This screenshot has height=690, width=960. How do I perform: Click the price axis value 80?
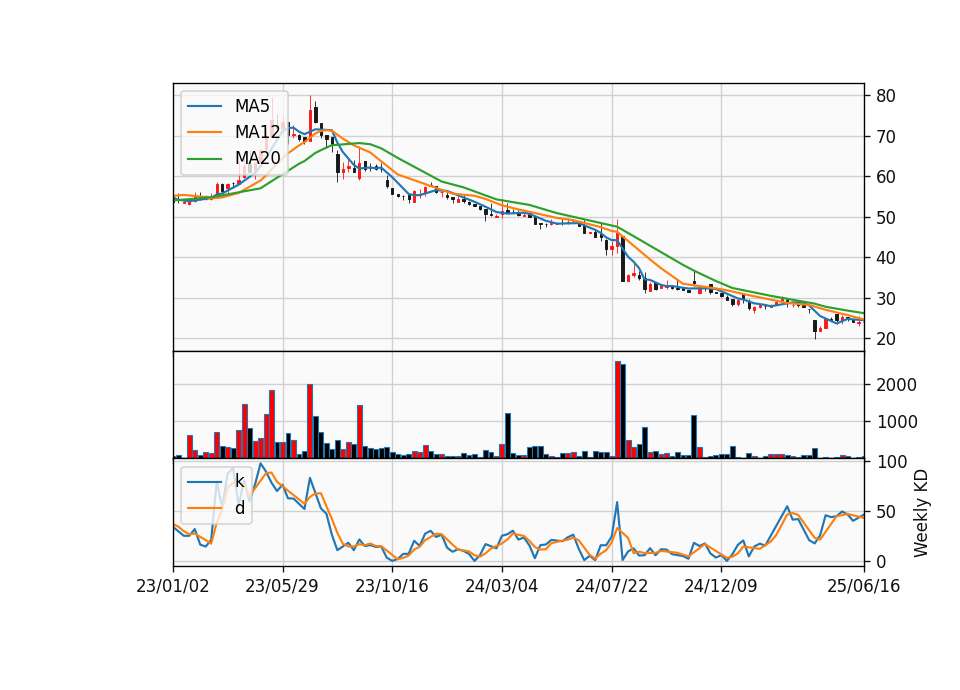[885, 96]
